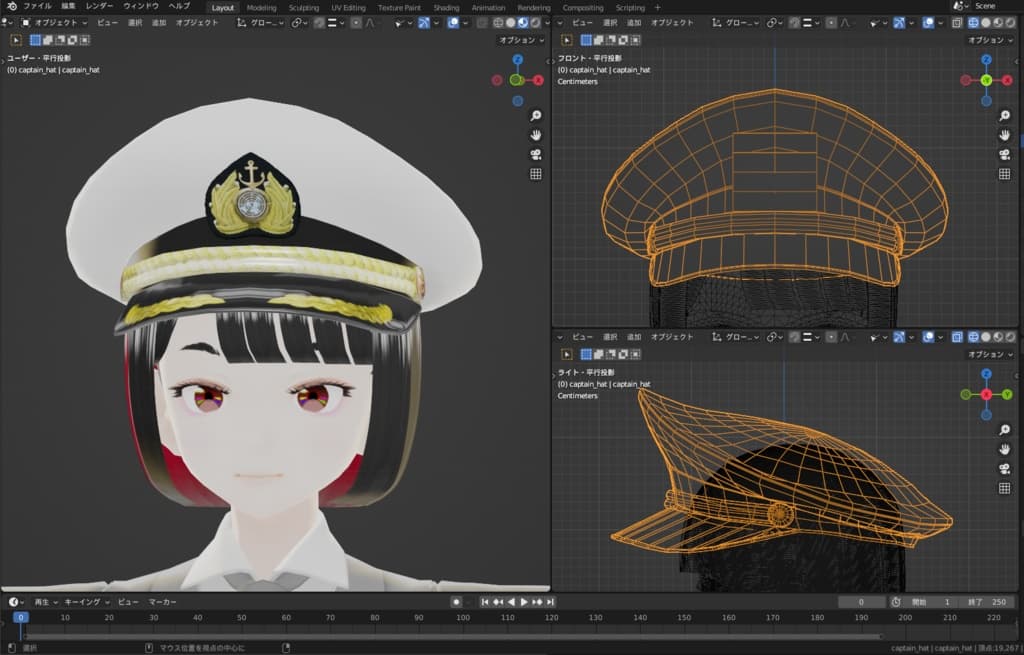1024x655 pixels.
Task: Click the red X axis on left gizmo
Action: [x=538, y=80]
